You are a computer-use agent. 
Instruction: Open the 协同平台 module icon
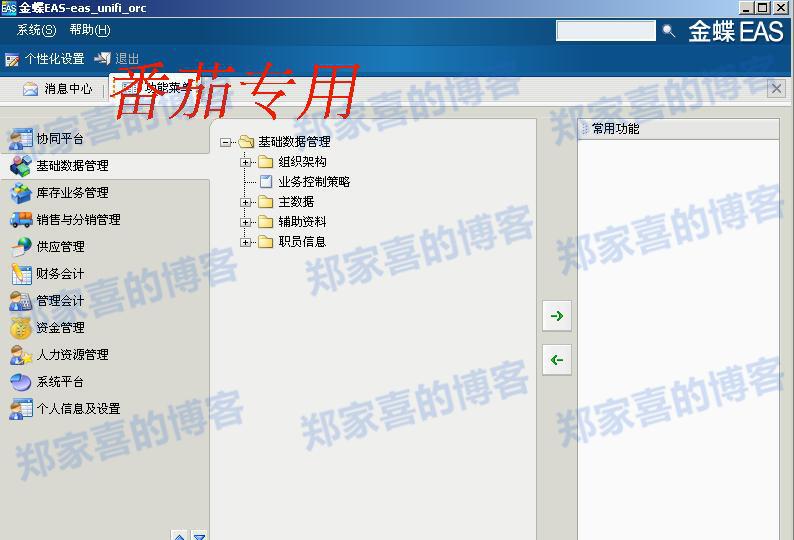pyautogui.click(x=21, y=139)
